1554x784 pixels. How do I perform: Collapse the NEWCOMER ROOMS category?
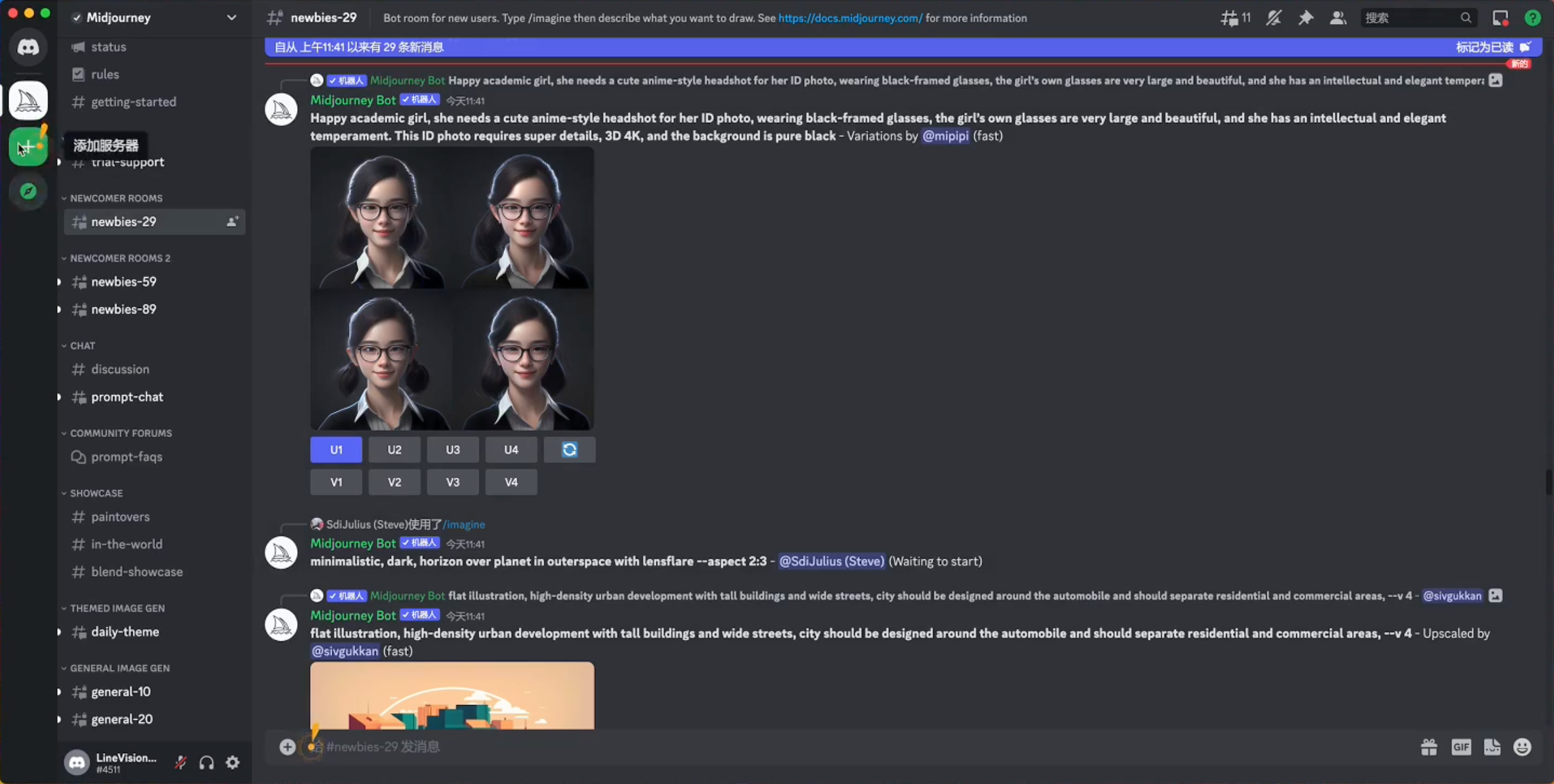(115, 198)
